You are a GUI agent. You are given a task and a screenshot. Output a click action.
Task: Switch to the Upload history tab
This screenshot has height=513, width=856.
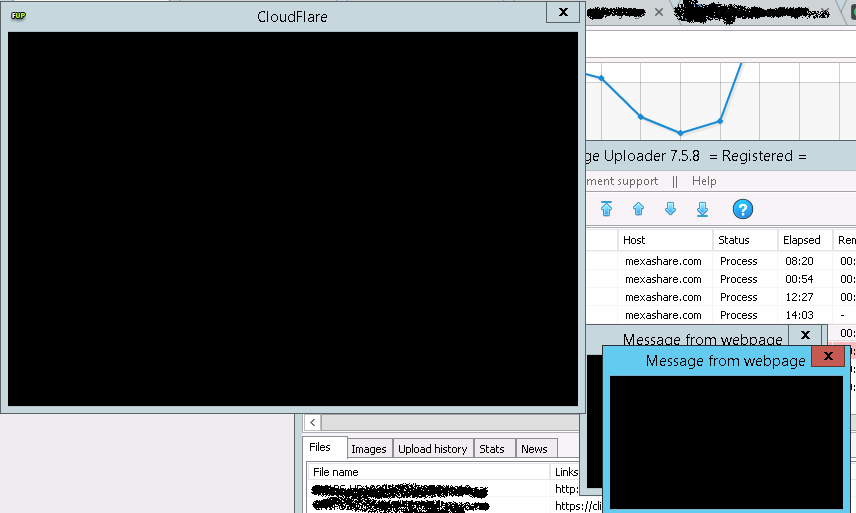pyautogui.click(x=432, y=449)
